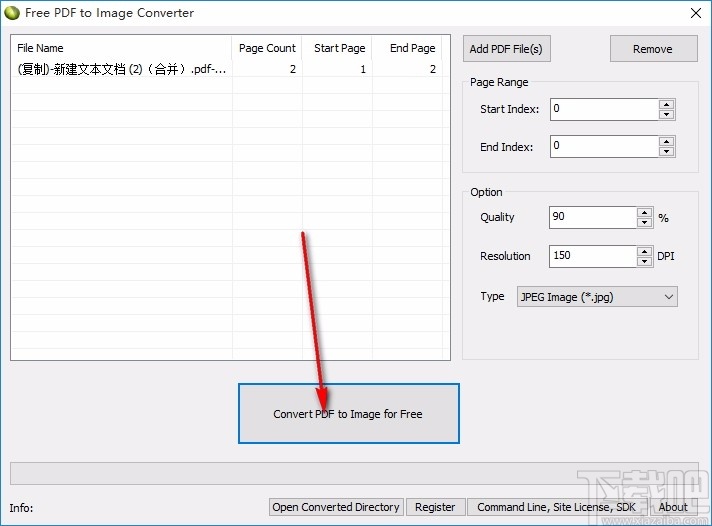The image size is (712, 526).
Task: Click End Page value 2 in file row
Action: click(x=433, y=69)
